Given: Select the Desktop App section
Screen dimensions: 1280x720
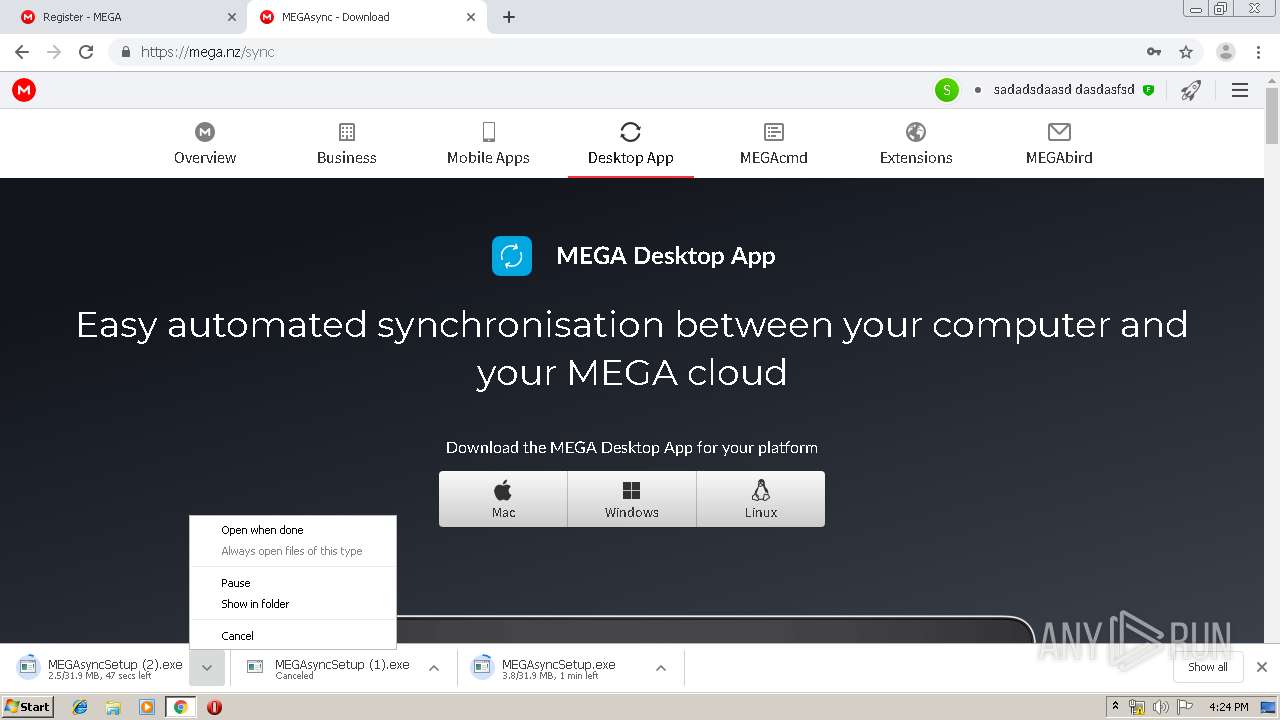Looking at the screenshot, I should pyautogui.click(x=630, y=144).
